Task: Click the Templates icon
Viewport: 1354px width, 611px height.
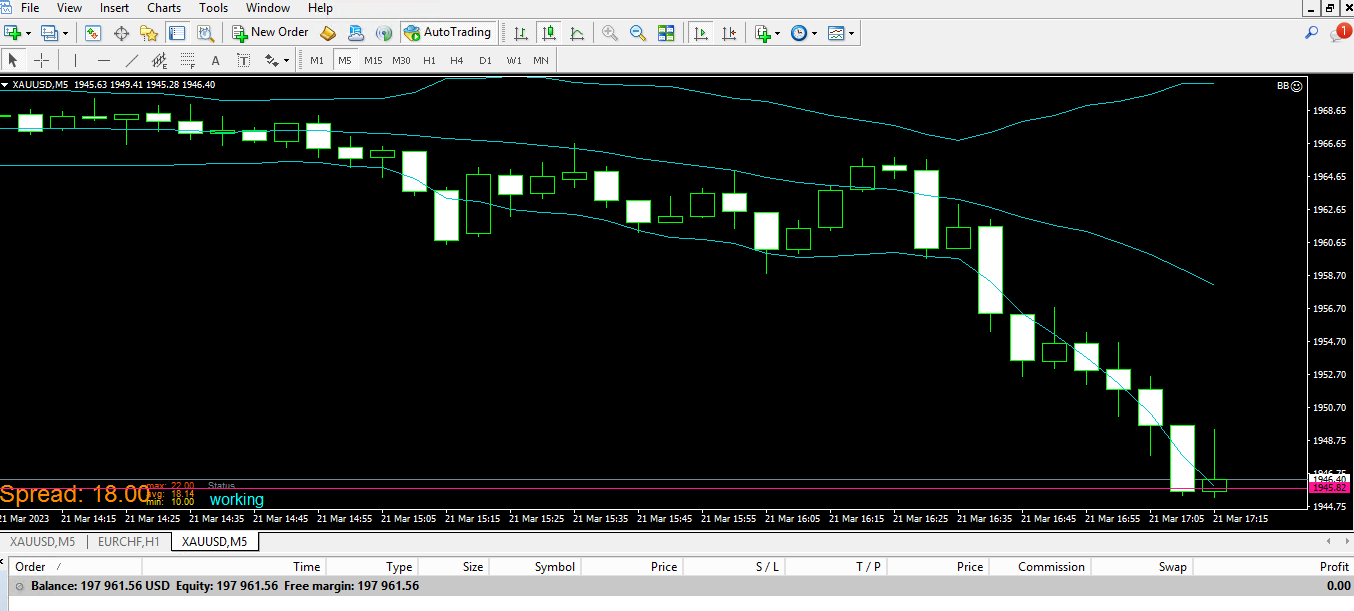Action: pos(836,33)
